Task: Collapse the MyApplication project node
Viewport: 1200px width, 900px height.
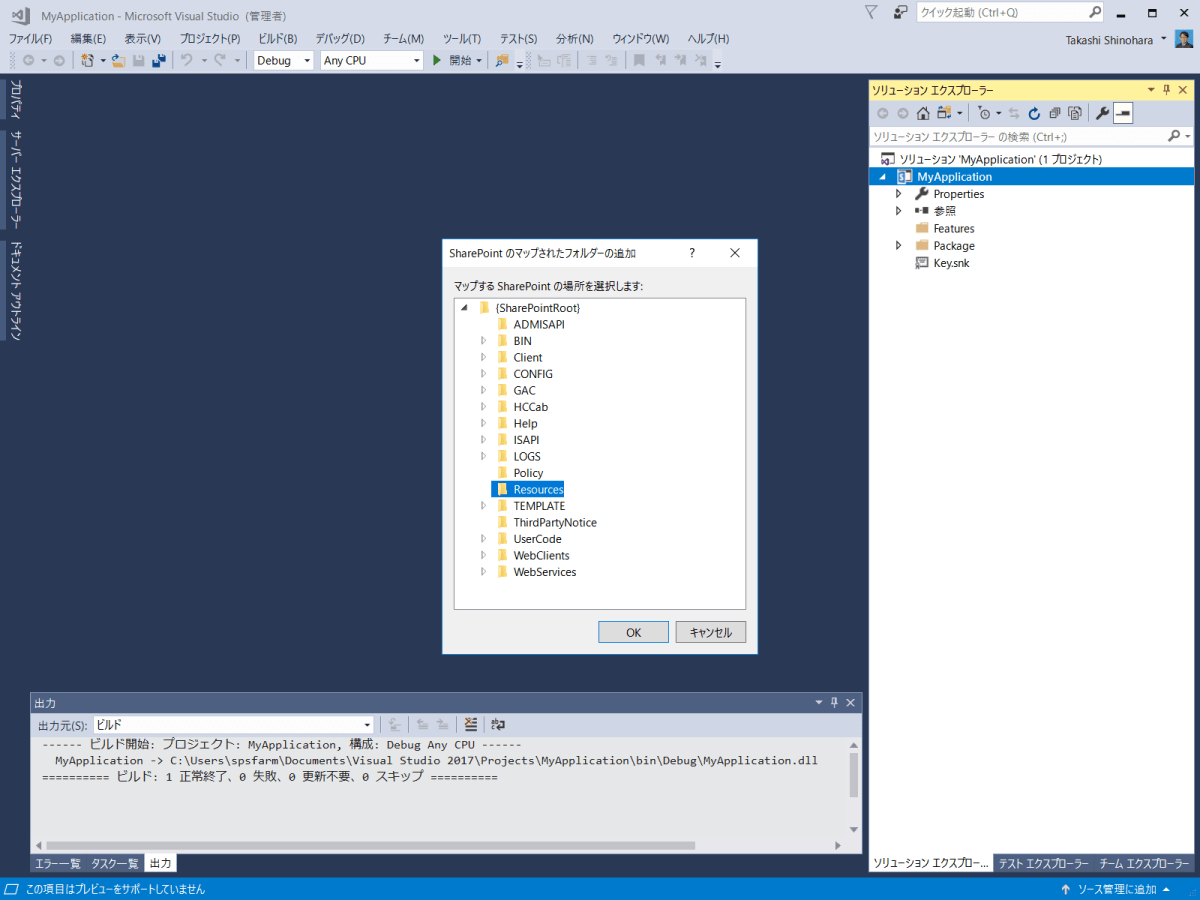Action: click(882, 177)
